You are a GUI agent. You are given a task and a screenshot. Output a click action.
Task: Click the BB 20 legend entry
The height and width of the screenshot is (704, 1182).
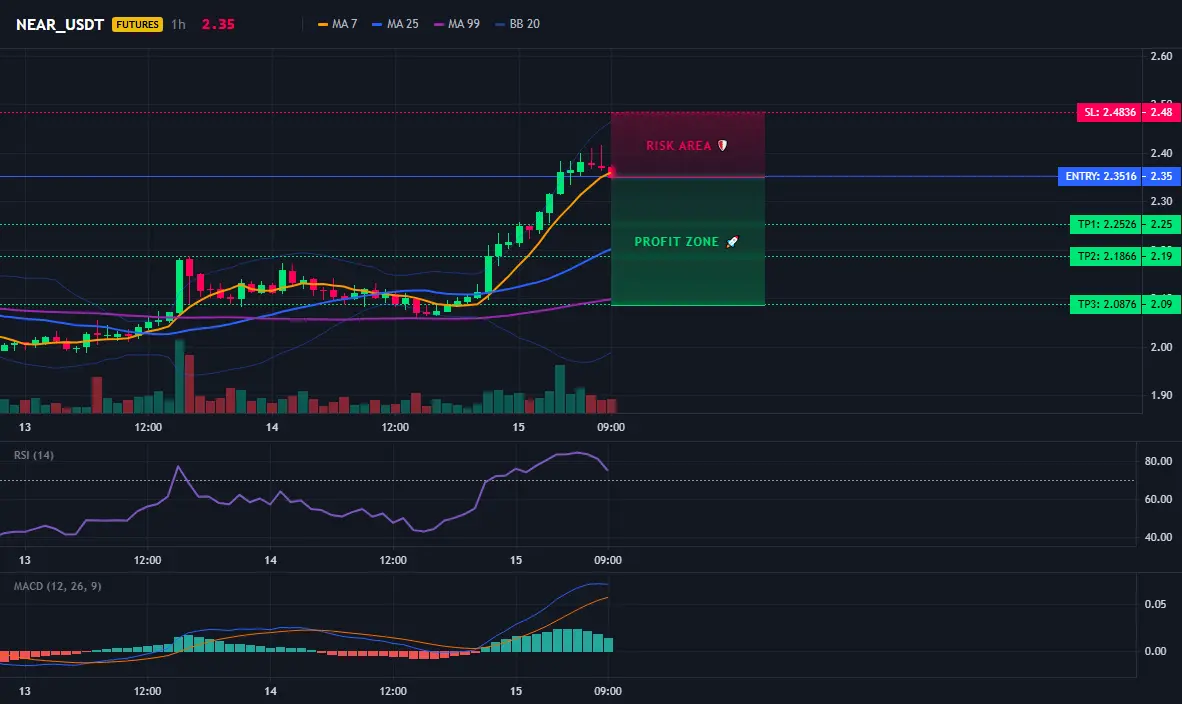tap(518, 24)
